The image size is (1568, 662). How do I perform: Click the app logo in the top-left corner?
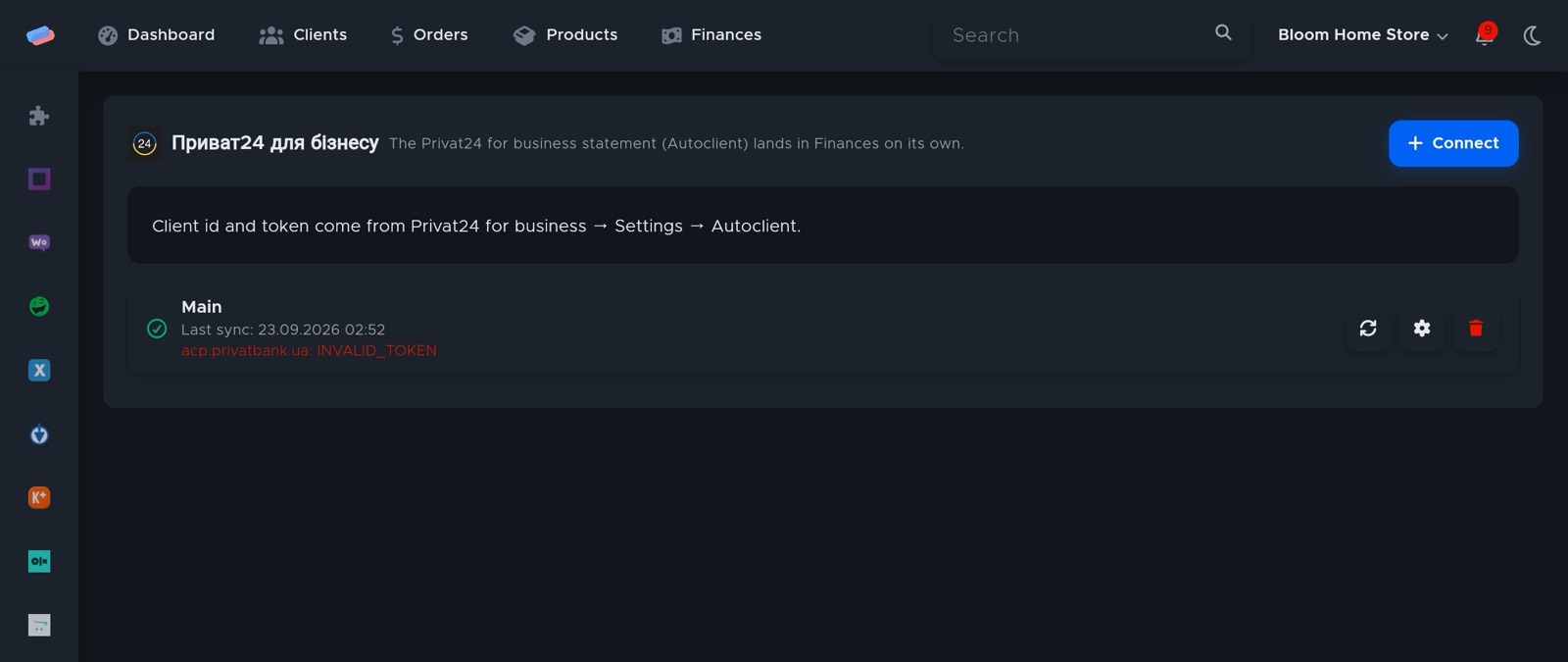pos(40,35)
